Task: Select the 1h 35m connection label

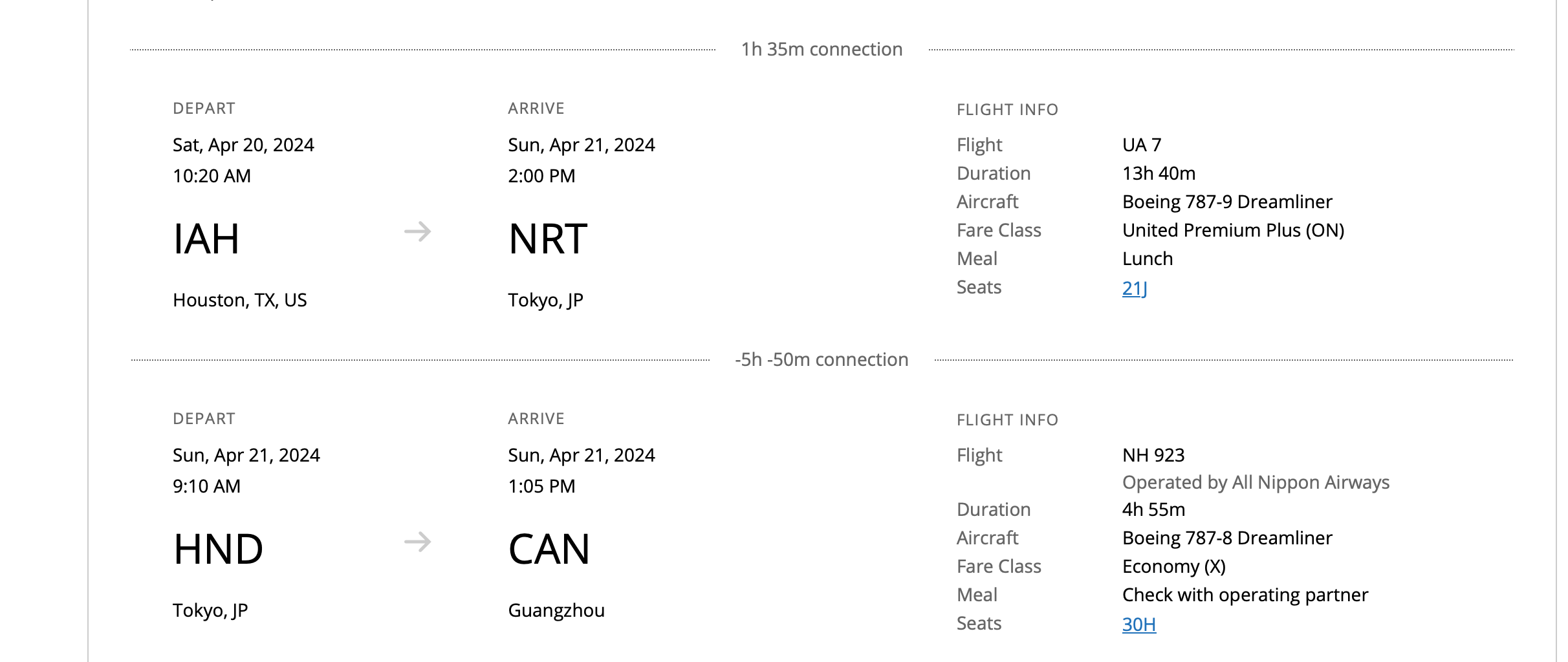Action: click(822, 50)
